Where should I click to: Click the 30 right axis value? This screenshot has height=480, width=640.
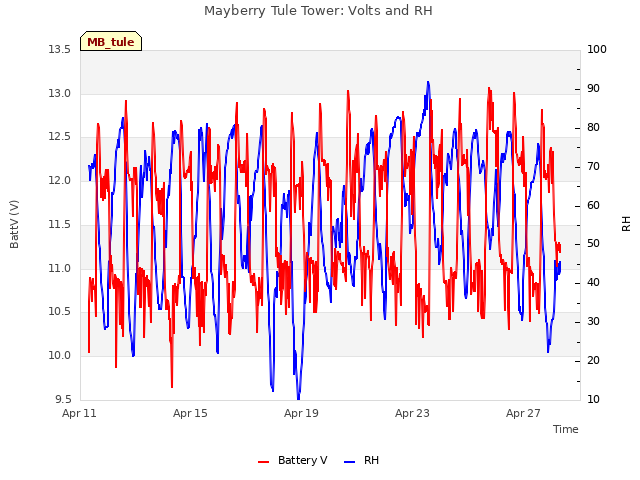[593, 322]
